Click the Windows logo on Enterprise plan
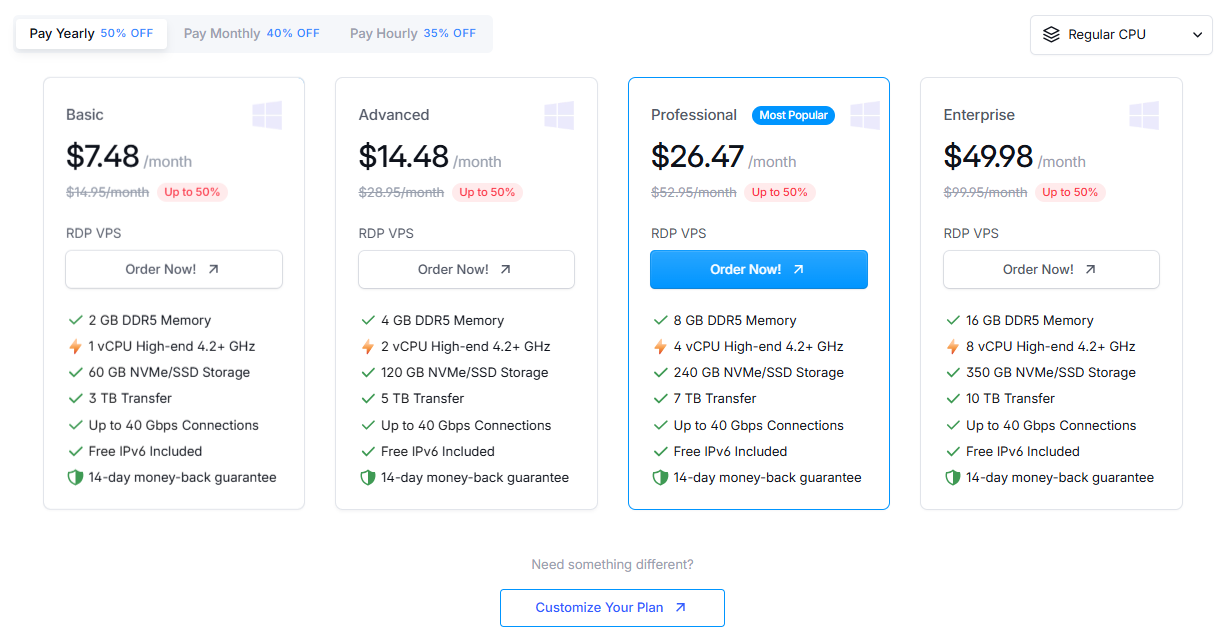This screenshot has width=1232, height=644. [1144, 115]
